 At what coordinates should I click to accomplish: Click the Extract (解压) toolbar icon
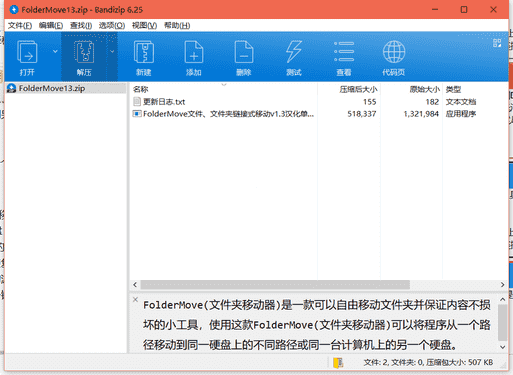84,52
